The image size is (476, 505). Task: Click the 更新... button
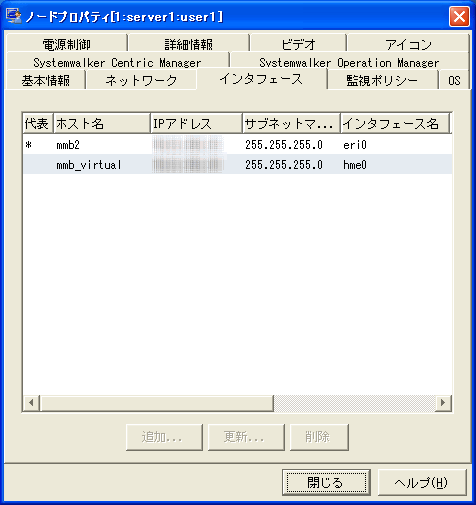tap(246, 437)
